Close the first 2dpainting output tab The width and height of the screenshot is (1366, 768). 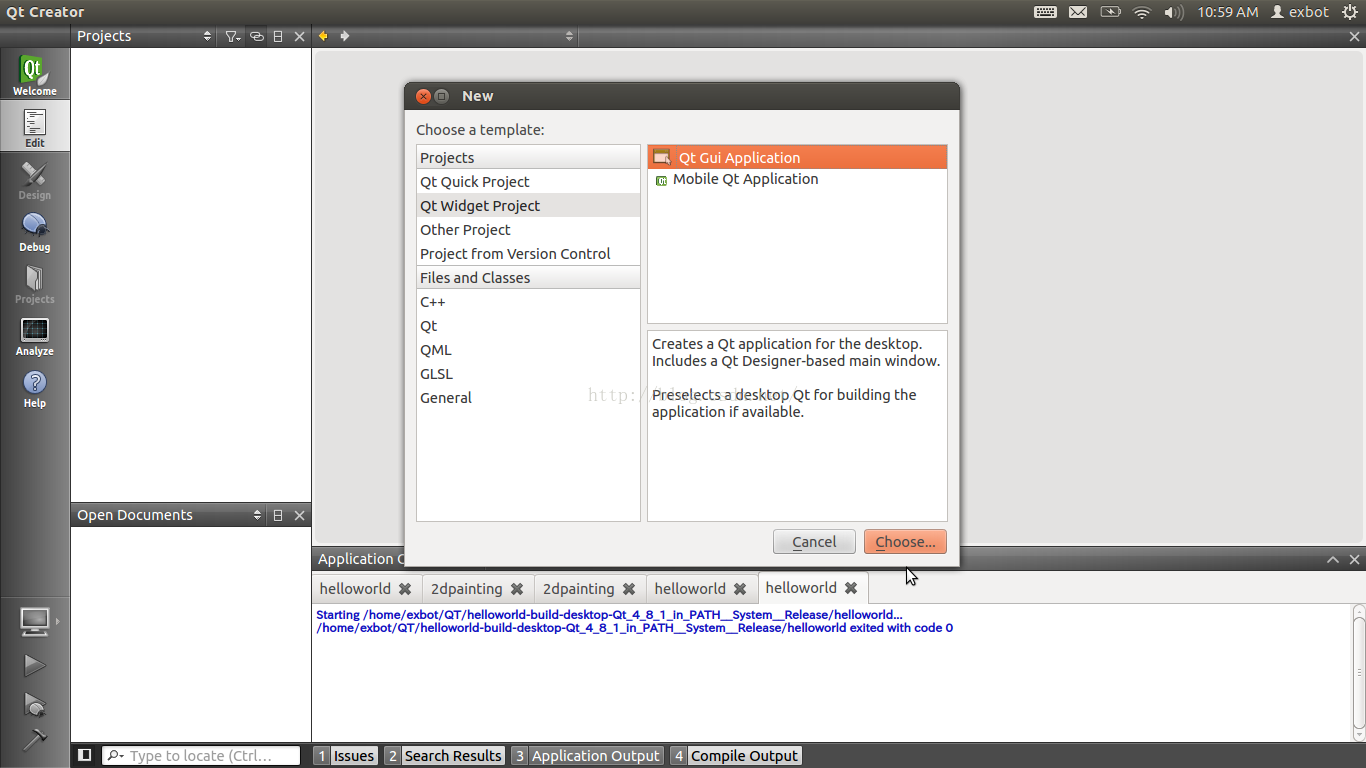(x=517, y=589)
